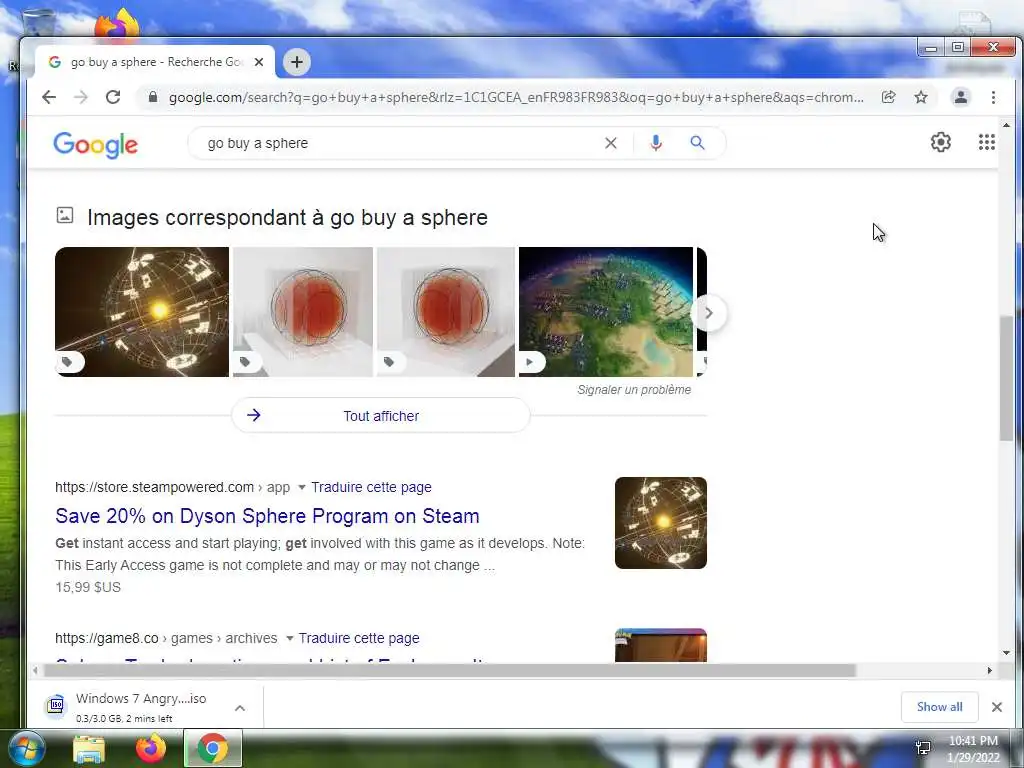This screenshot has height=768, width=1024.
Task: Open Steam result side thumbnail
Action: click(x=661, y=522)
